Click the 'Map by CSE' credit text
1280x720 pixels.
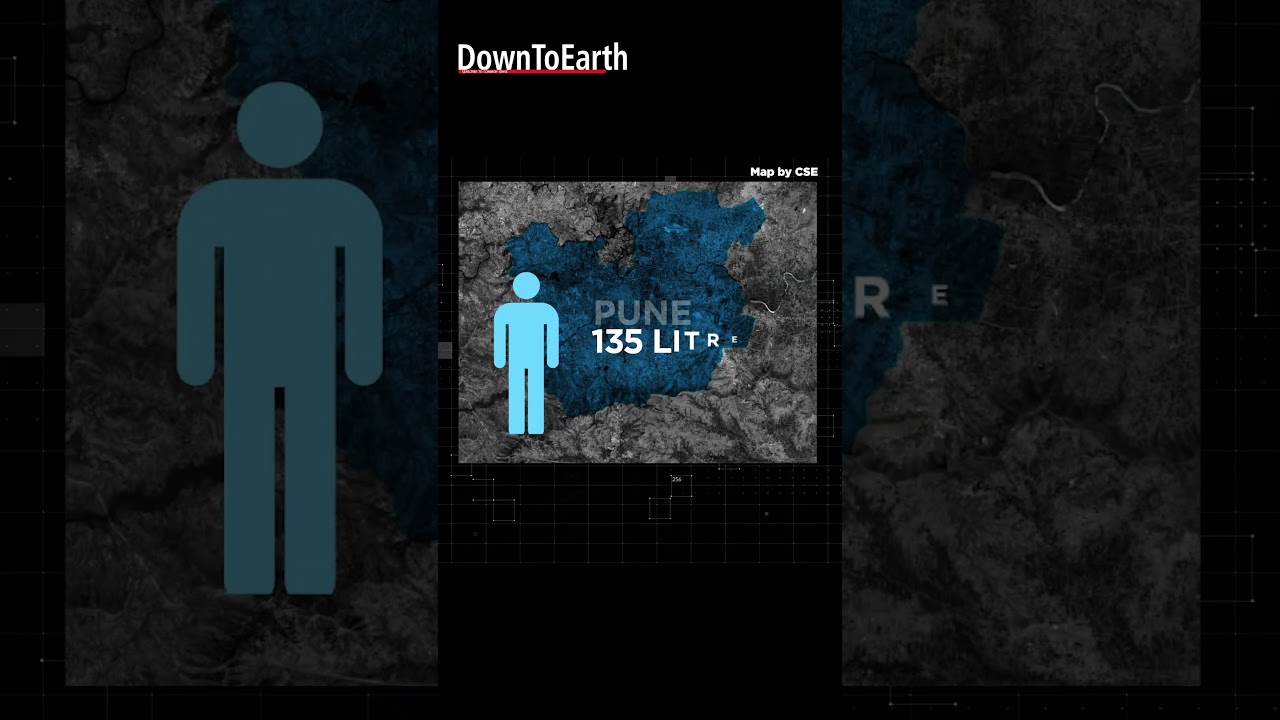pos(784,172)
